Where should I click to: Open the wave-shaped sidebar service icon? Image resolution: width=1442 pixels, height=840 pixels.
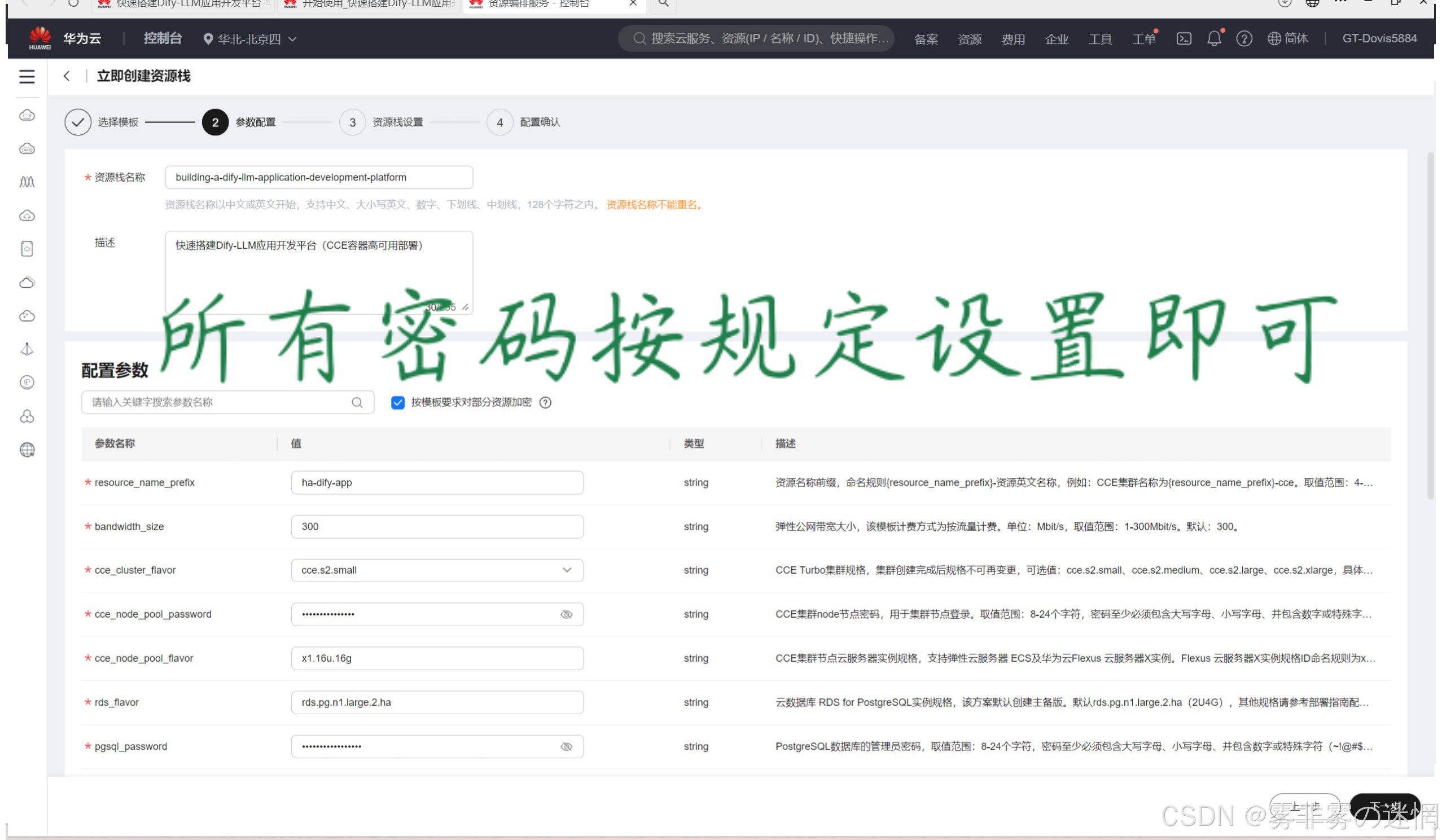27,182
